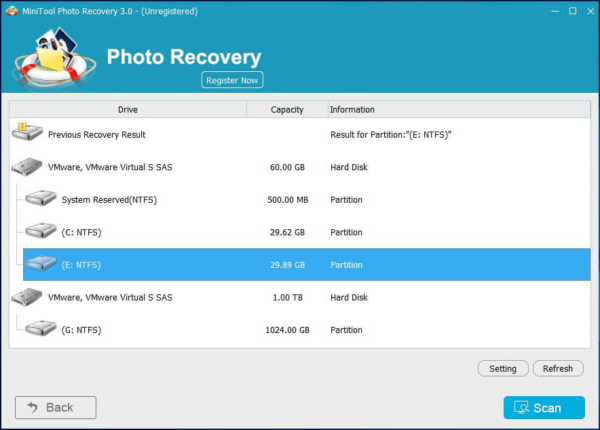Select the (E: NTFS) partition
The width and height of the screenshot is (600, 430).
click(307, 265)
